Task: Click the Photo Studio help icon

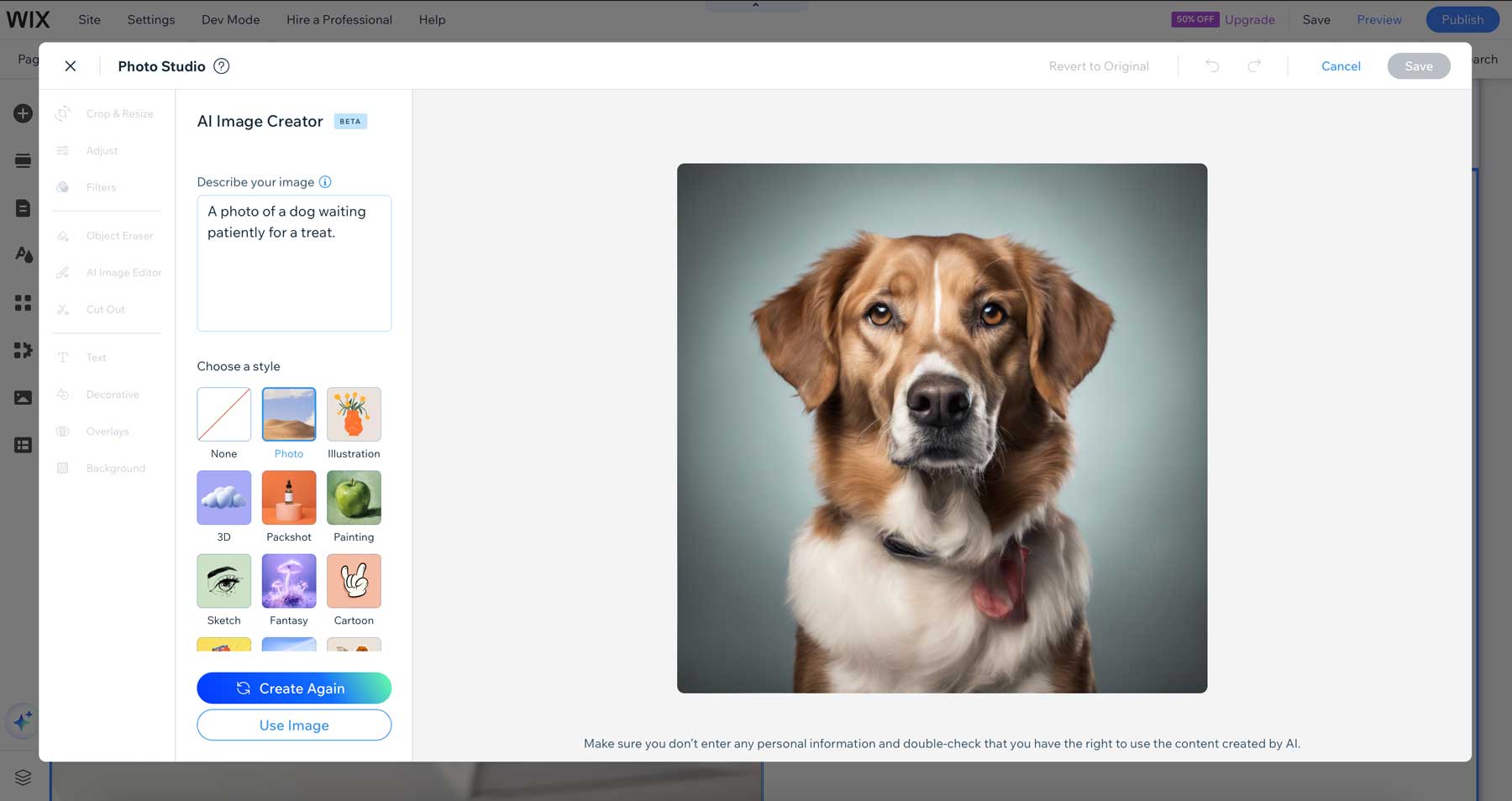Action: pos(222,65)
